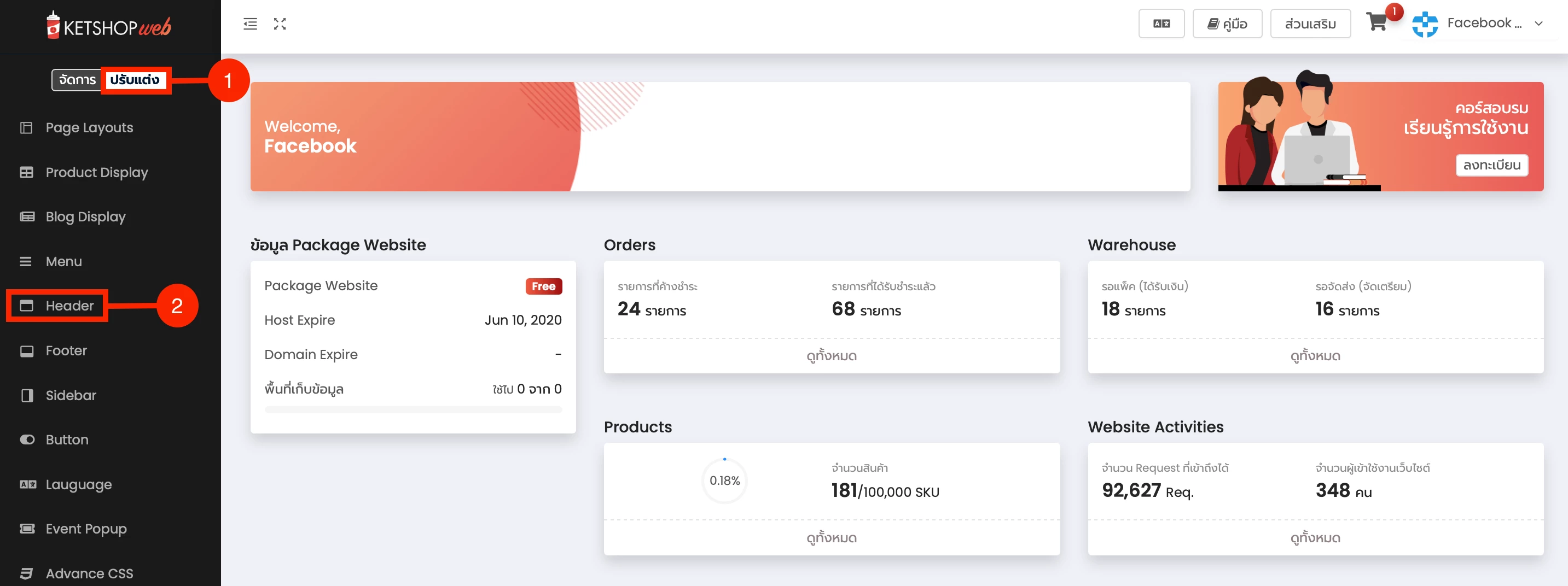
Task: Click the Advance CSS icon
Action: coord(26,573)
